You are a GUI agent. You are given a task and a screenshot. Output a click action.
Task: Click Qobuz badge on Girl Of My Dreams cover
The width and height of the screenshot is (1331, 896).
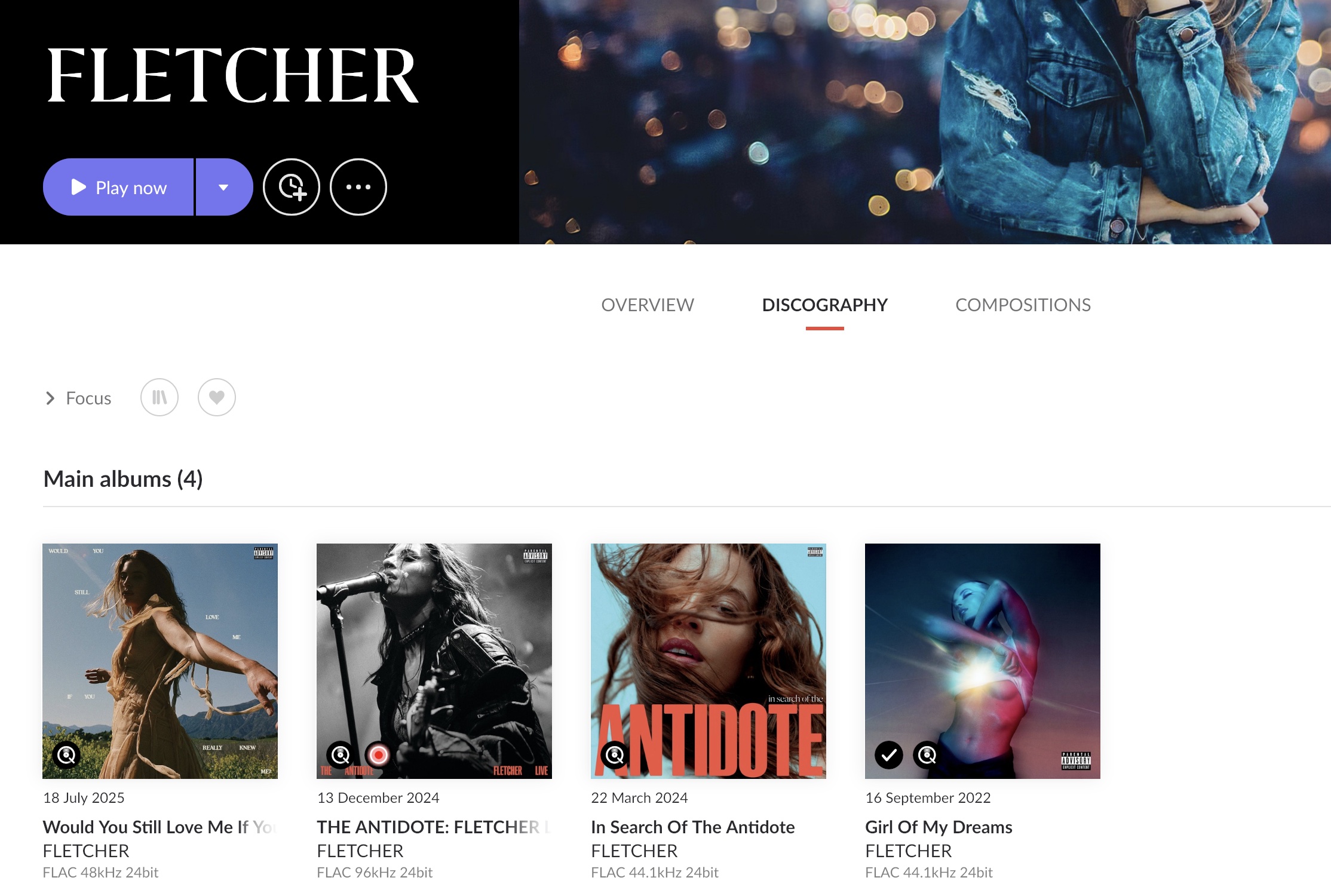pyautogui.click(x=927, y=756)
